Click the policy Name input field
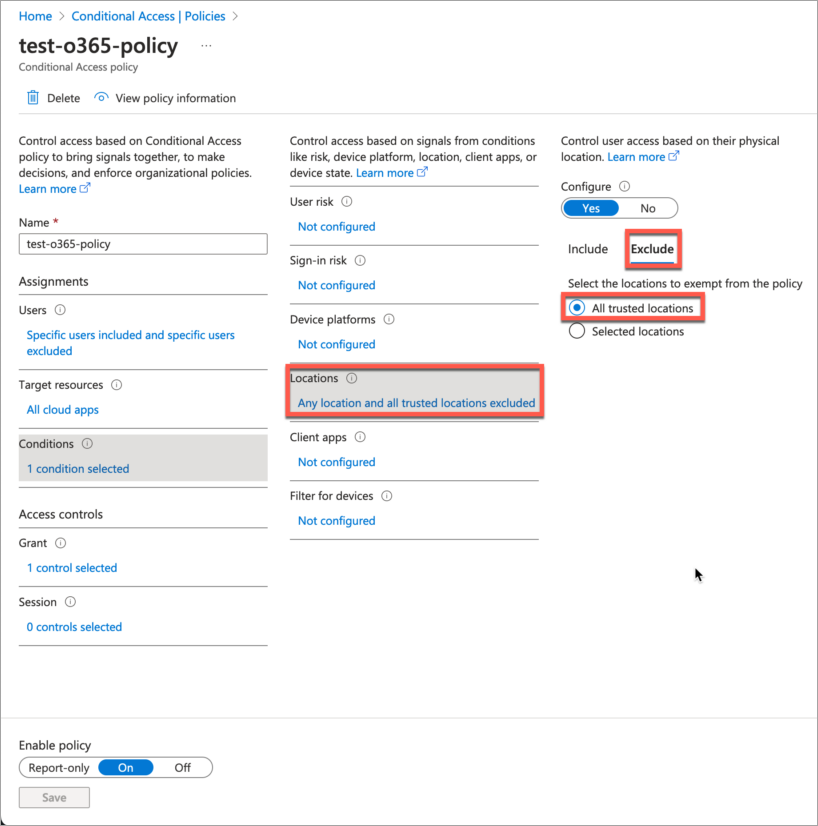The image size is (818, 826). click(143, 244)
